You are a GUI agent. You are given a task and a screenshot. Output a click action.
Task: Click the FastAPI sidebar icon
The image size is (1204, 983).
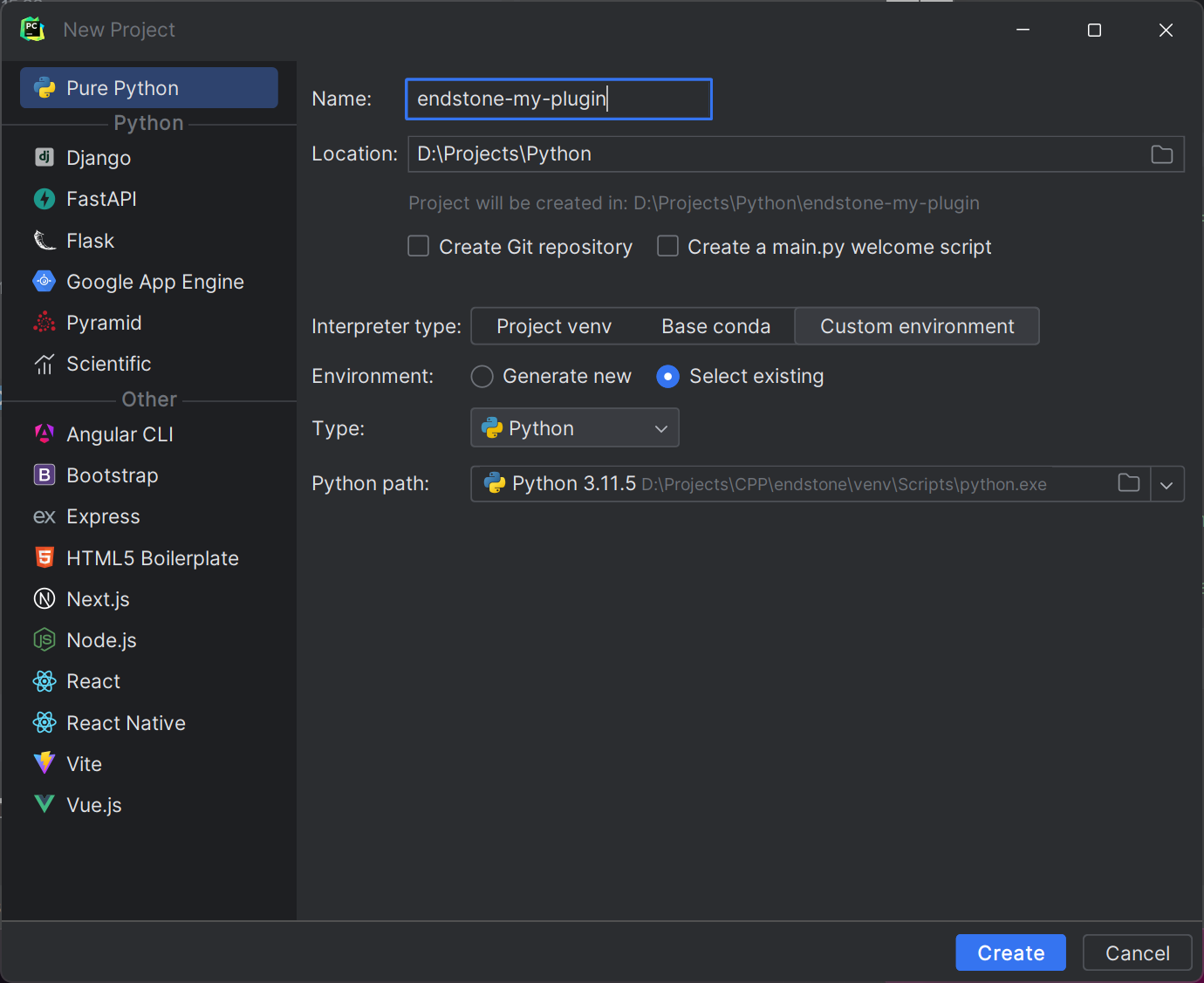coord(44,199)
